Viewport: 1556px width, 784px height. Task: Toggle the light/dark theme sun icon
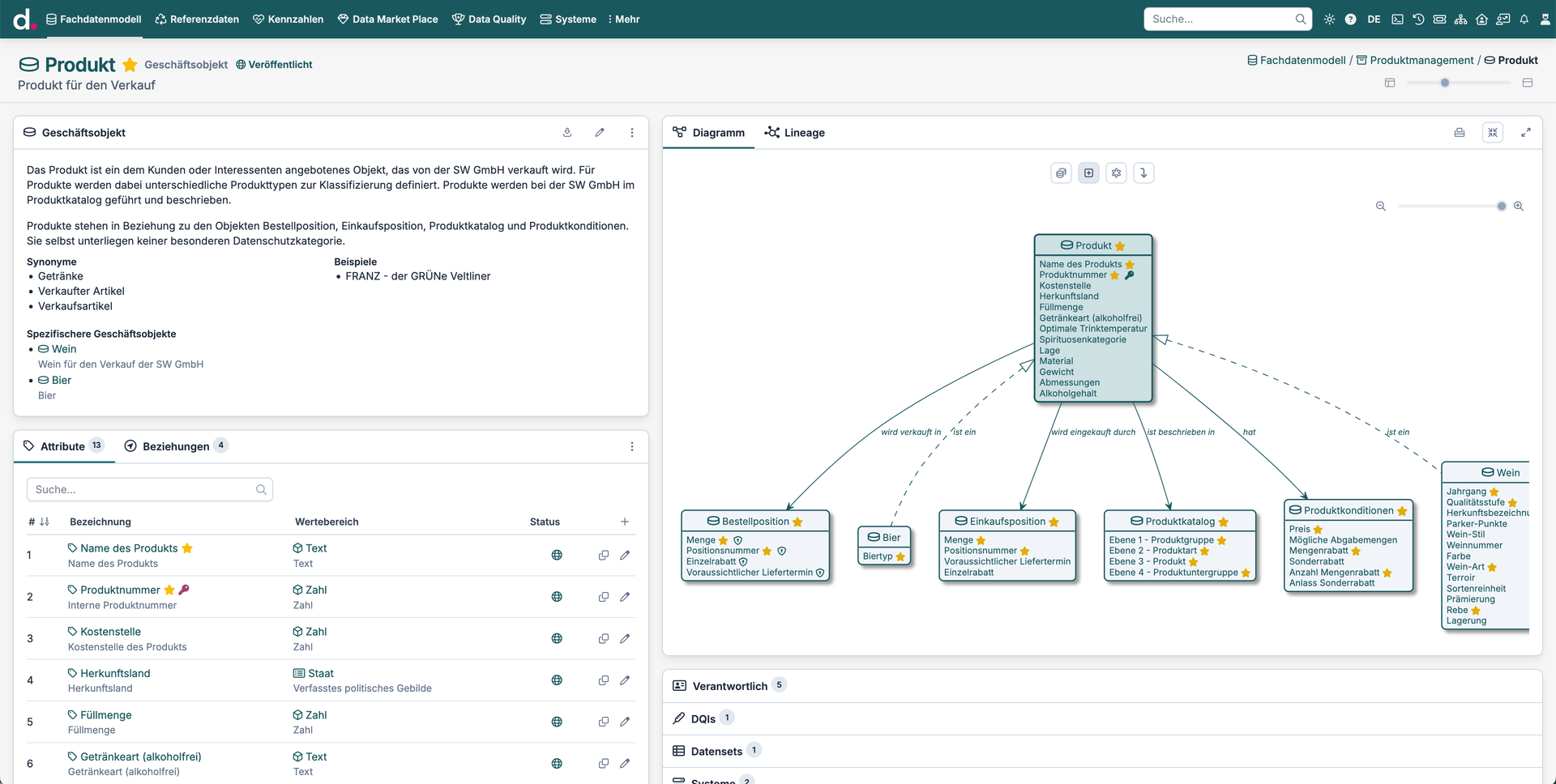point(1329,19)
